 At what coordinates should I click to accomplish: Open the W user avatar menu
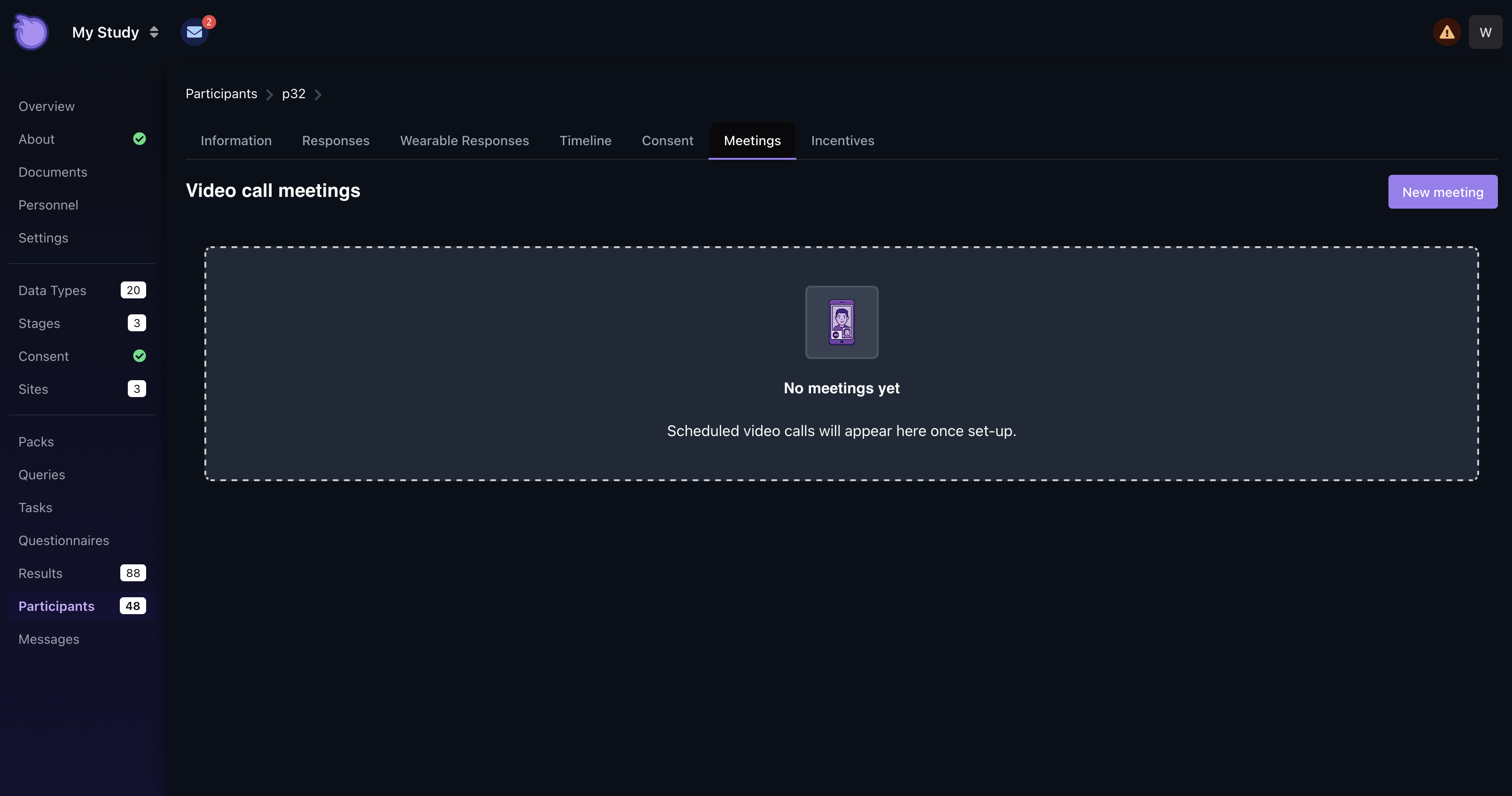click(x=1485, y=32)
